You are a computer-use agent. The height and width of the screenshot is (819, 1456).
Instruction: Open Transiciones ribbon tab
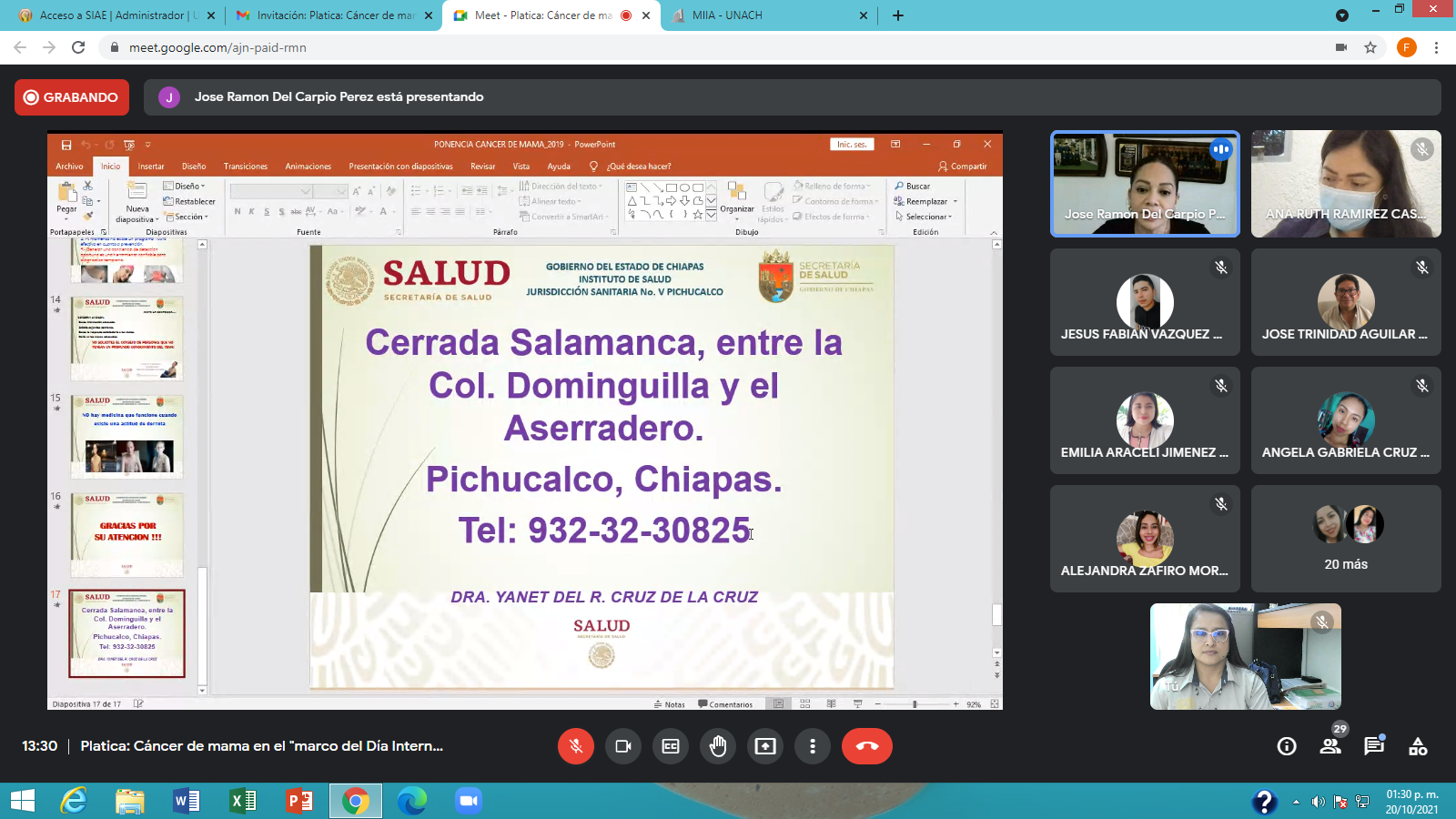tap(246, 167)
